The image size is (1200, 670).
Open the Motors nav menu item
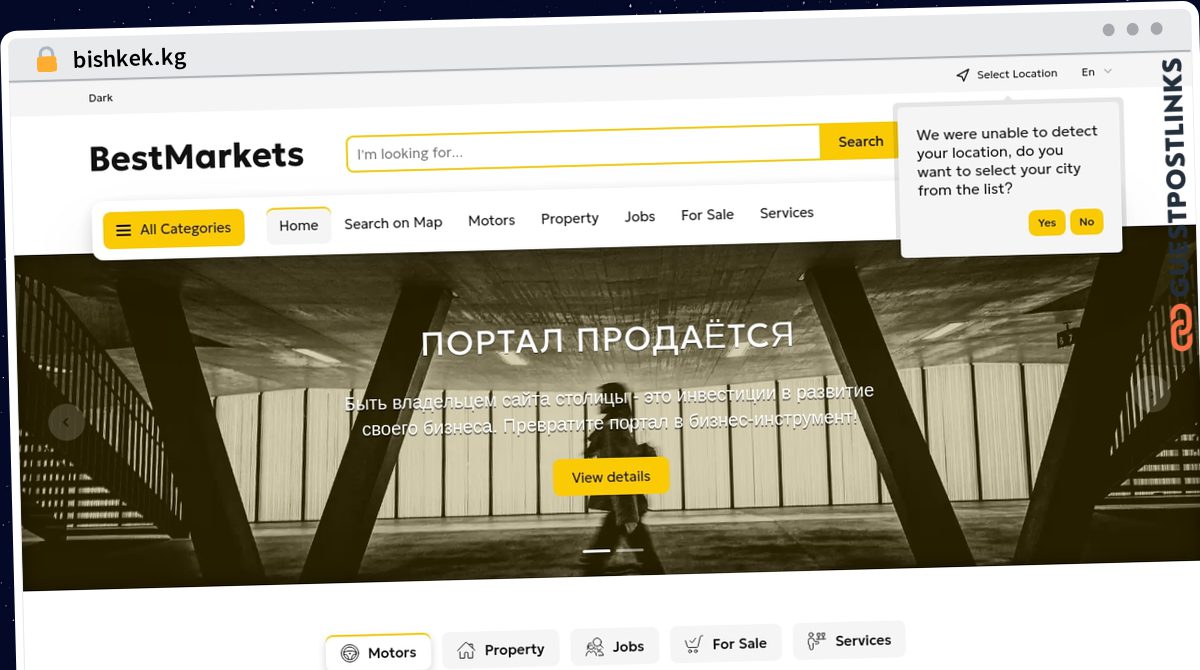pos(492,220)
